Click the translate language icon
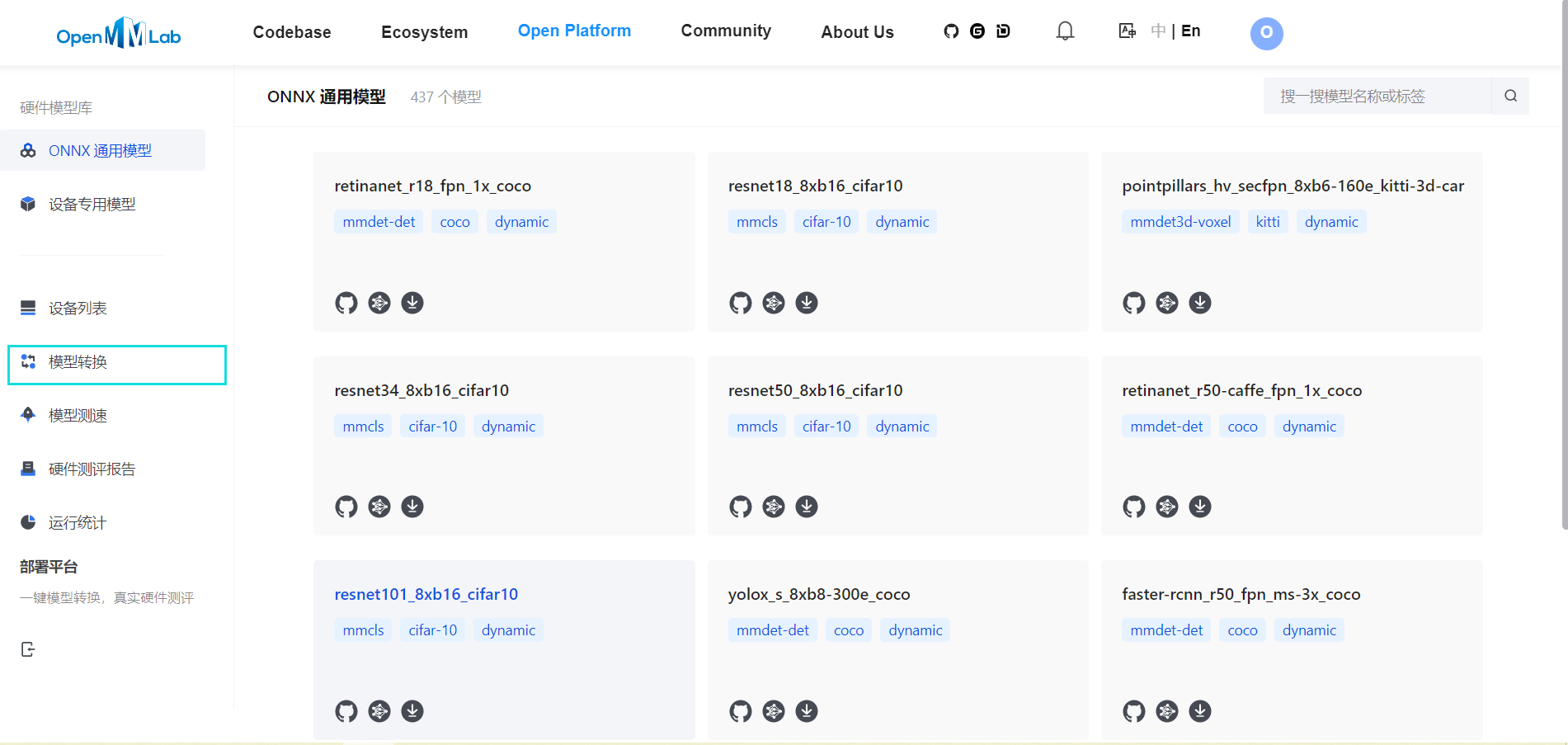The image size is (1568, 745). [x=1127, y=31]
